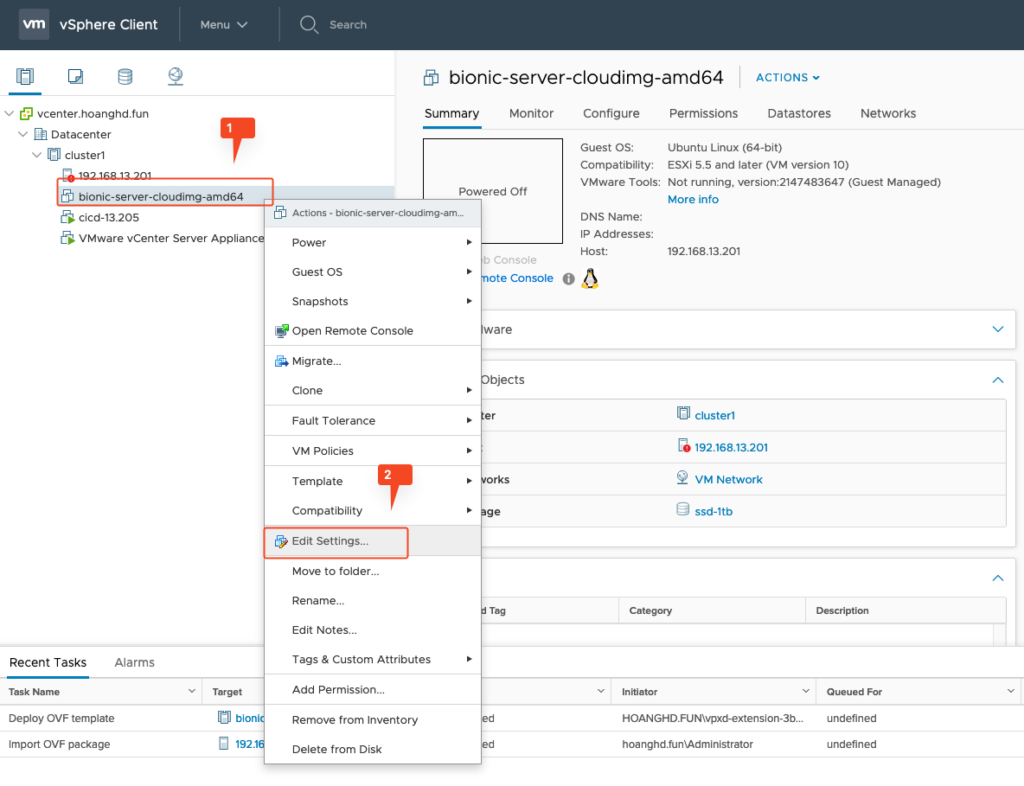Viewport: 1024px width, 786px height.
Task: Click Open Remote Console menu icon
Action: point(281,331)
